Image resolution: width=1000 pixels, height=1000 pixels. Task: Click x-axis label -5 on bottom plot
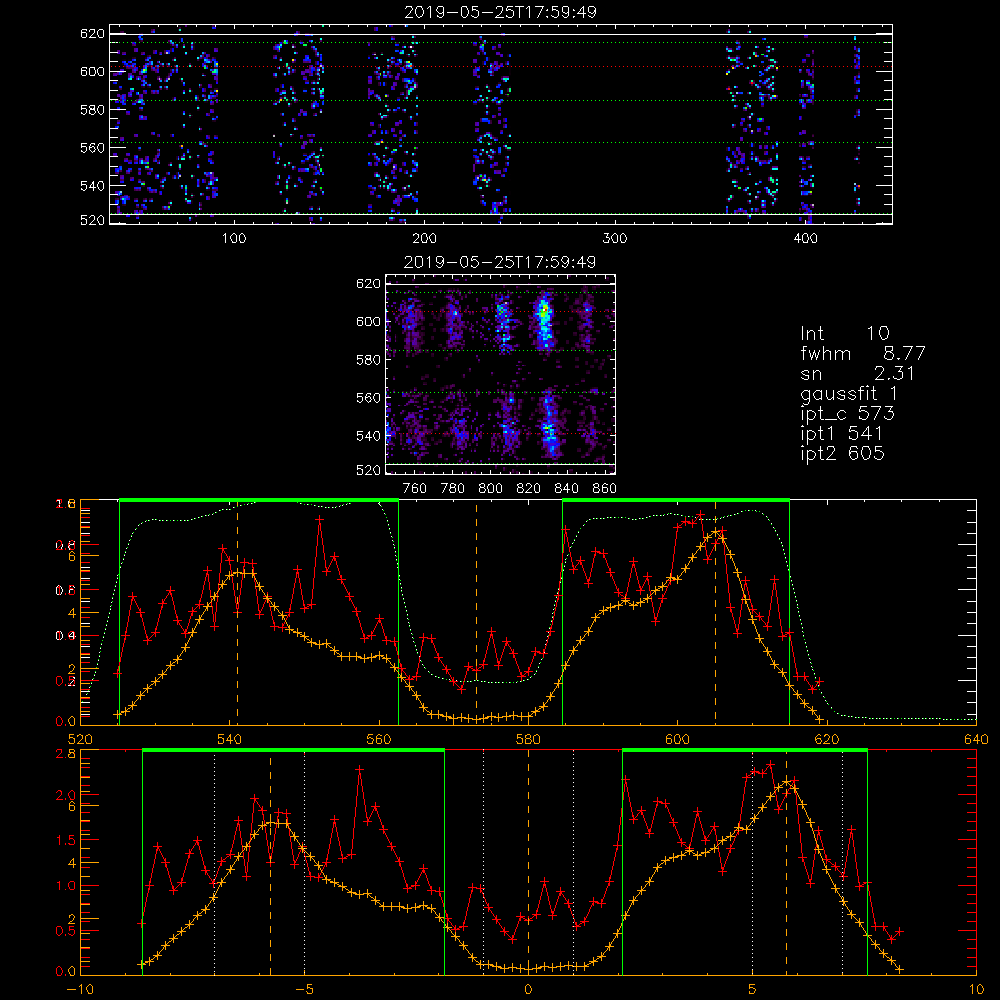pyautogui.click(x=304, y=990)
